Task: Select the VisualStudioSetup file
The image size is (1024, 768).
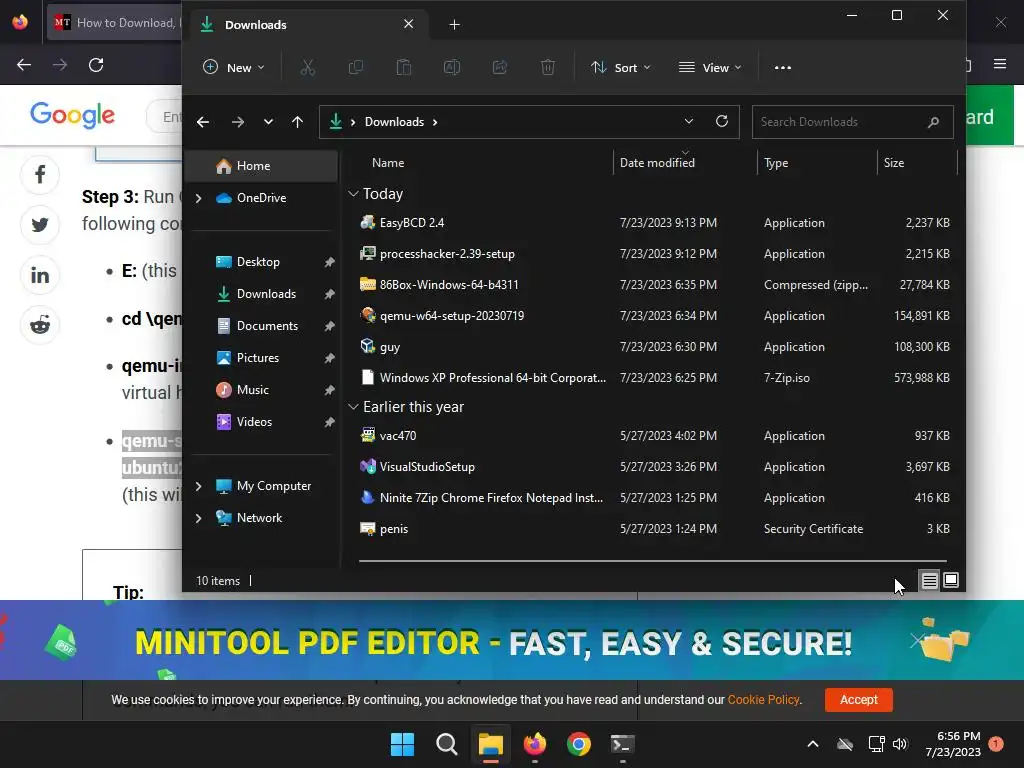Action: pos(653,467)
